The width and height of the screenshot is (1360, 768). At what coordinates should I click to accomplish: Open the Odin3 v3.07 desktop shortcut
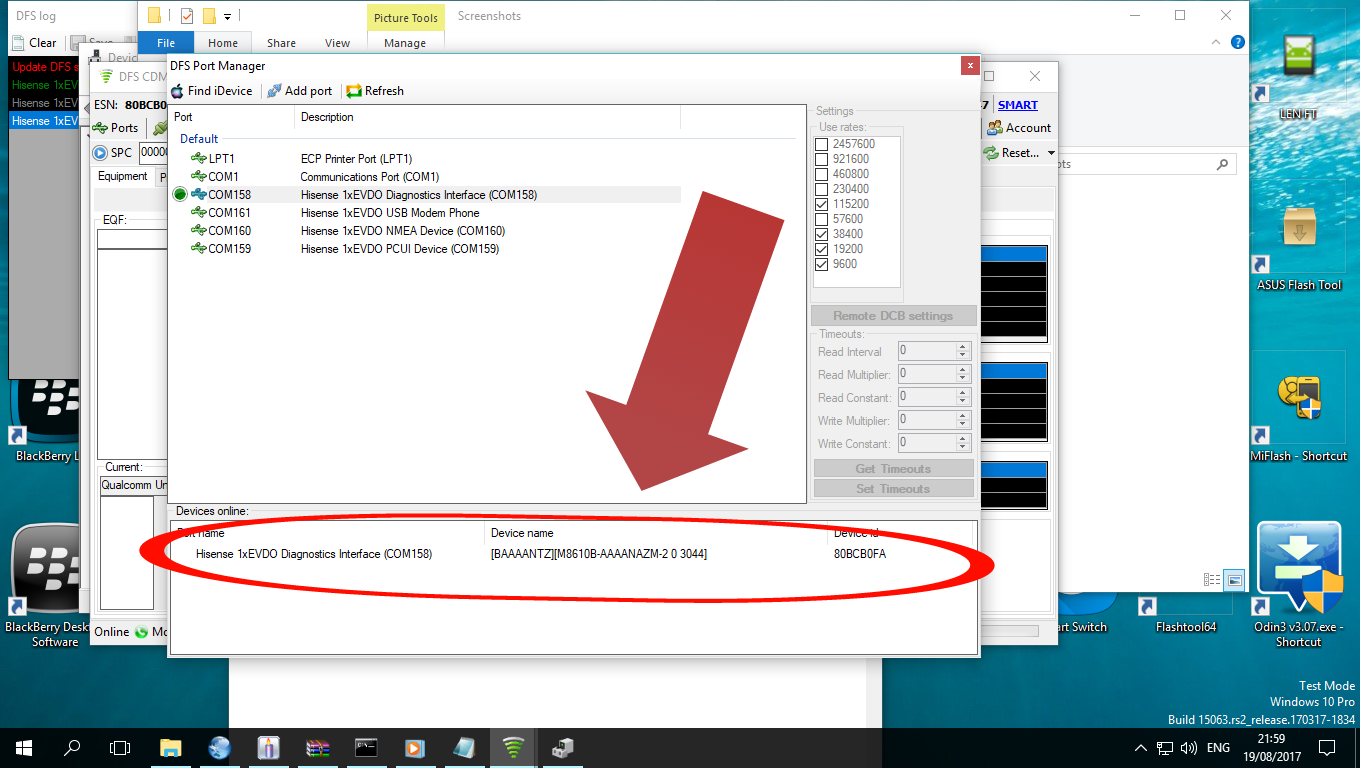coord(1298,585)
